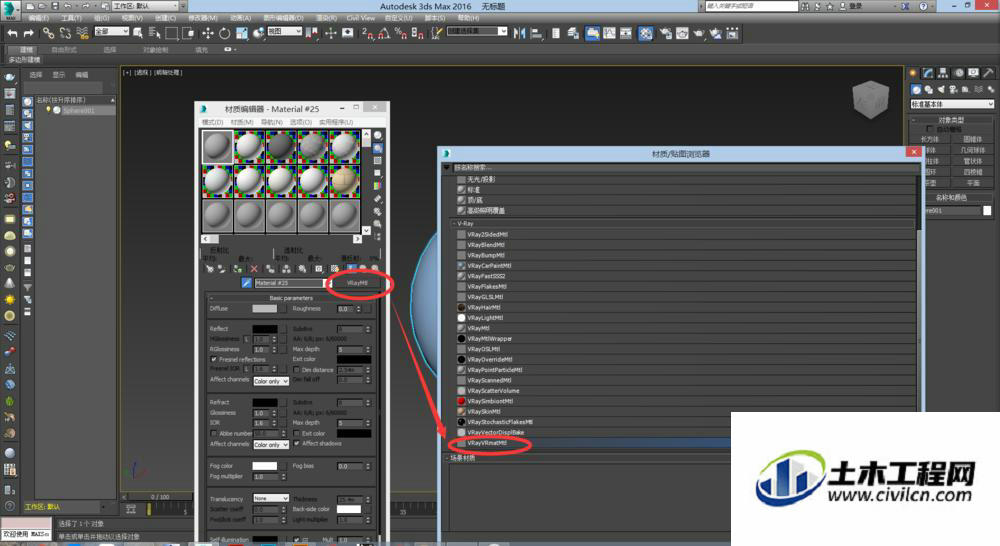Open the Material Editor from main toolbar
This screenshot has width=1000, height=546.
[645, 33]
